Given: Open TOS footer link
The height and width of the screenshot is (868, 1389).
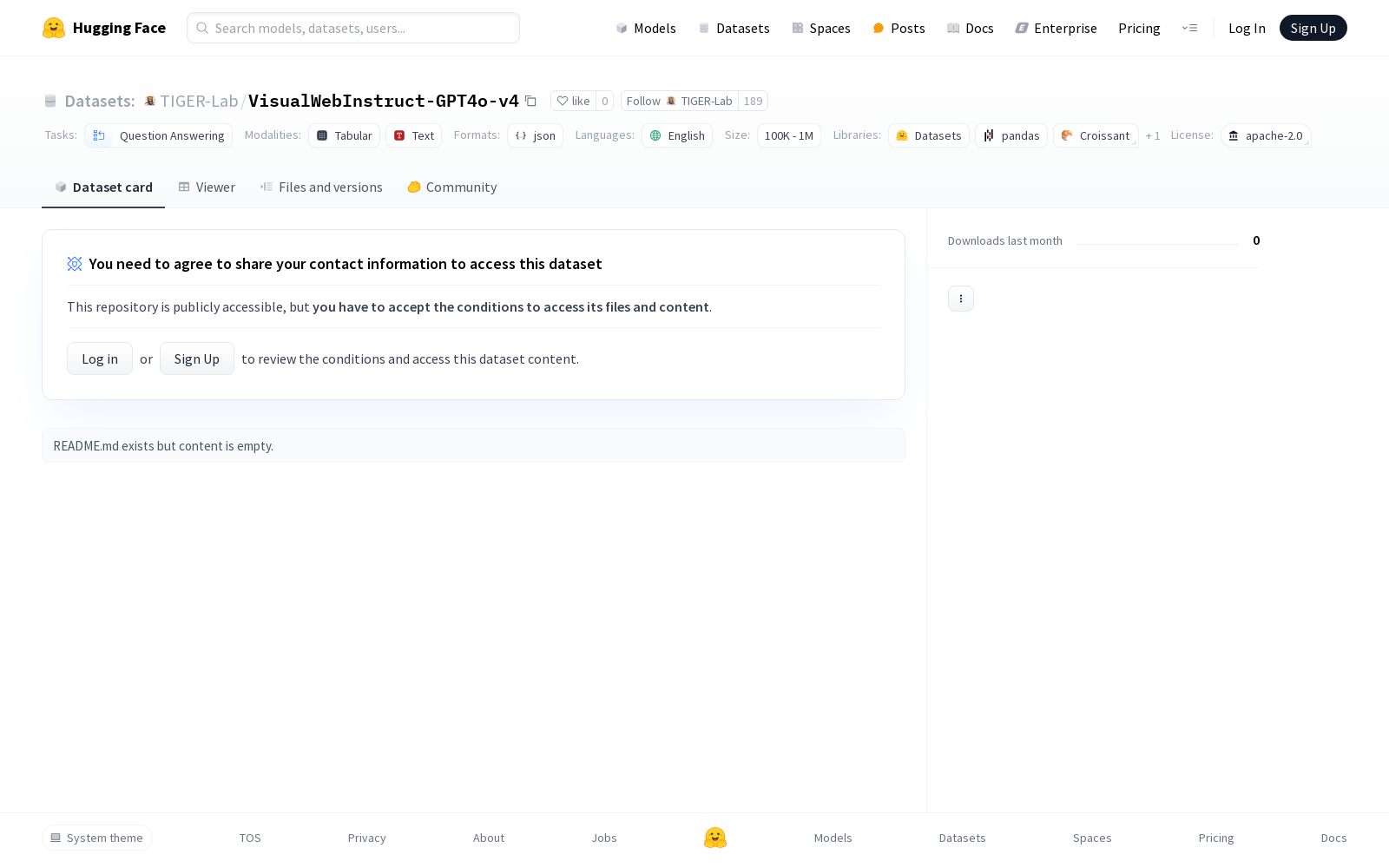Looking at the screenshot, I should click(250, 838).
